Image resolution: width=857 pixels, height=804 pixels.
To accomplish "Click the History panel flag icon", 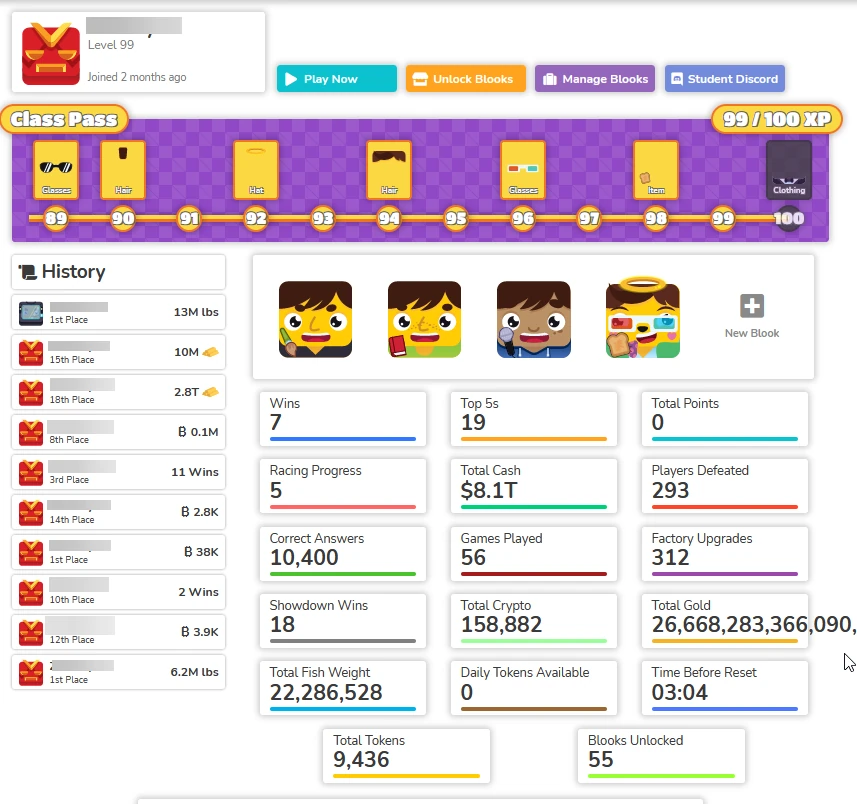I will (x=27, y=271).
